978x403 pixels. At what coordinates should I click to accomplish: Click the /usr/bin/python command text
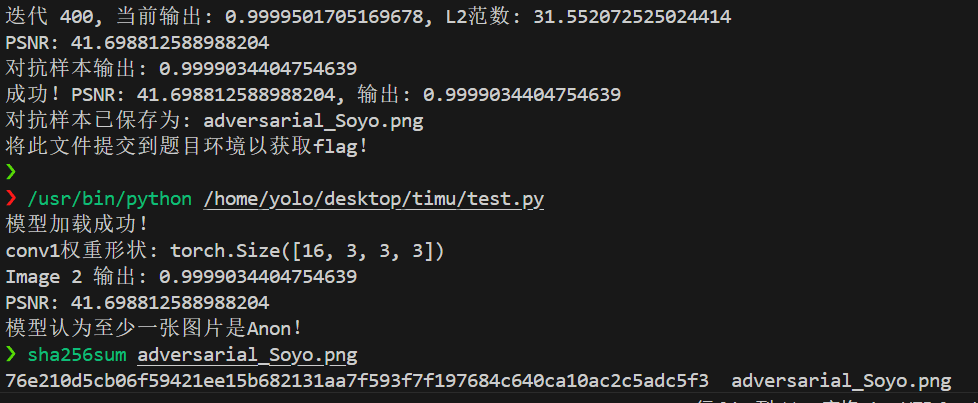[110, 199]
